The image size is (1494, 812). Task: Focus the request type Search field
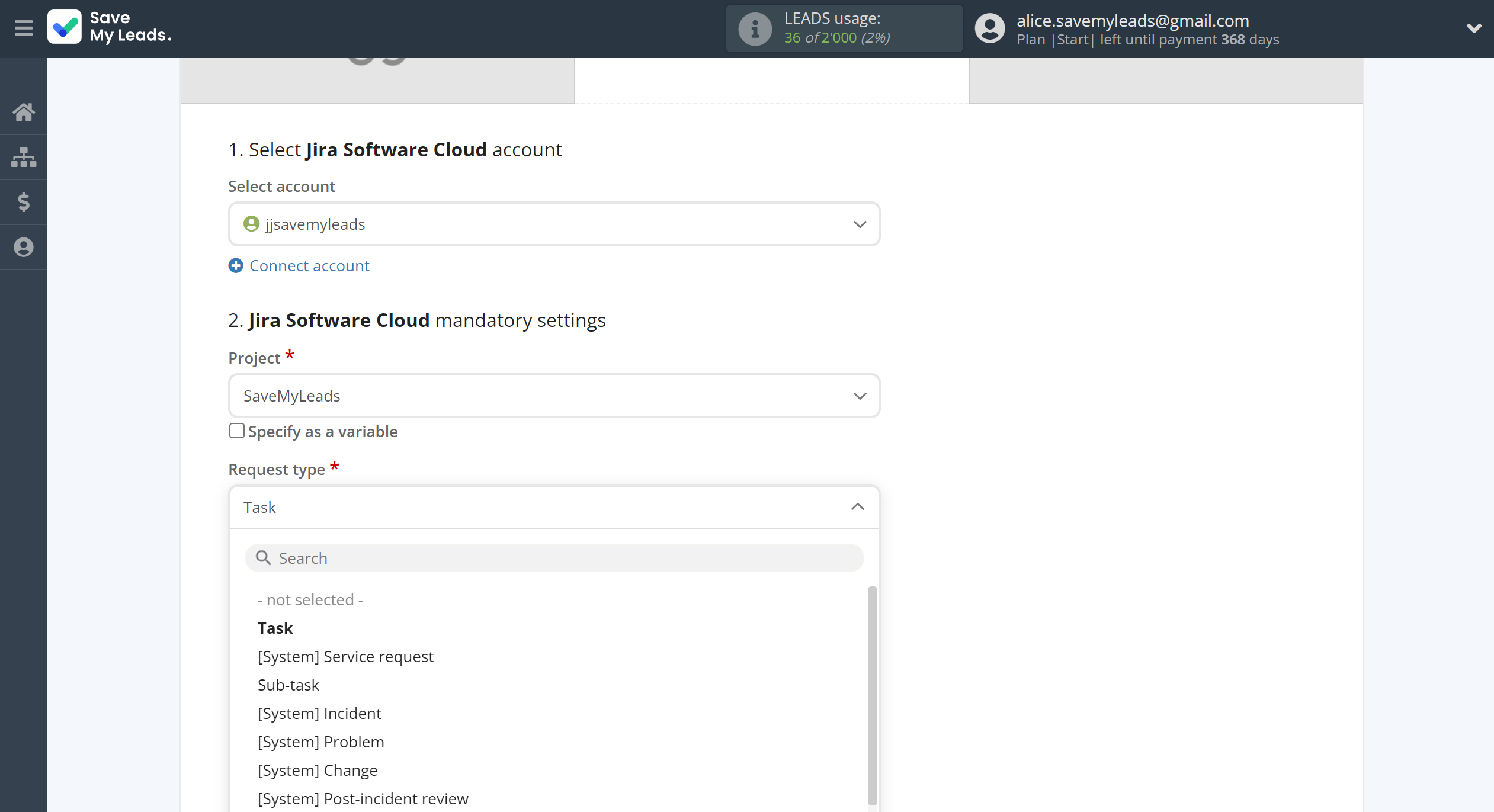(554, 558)
